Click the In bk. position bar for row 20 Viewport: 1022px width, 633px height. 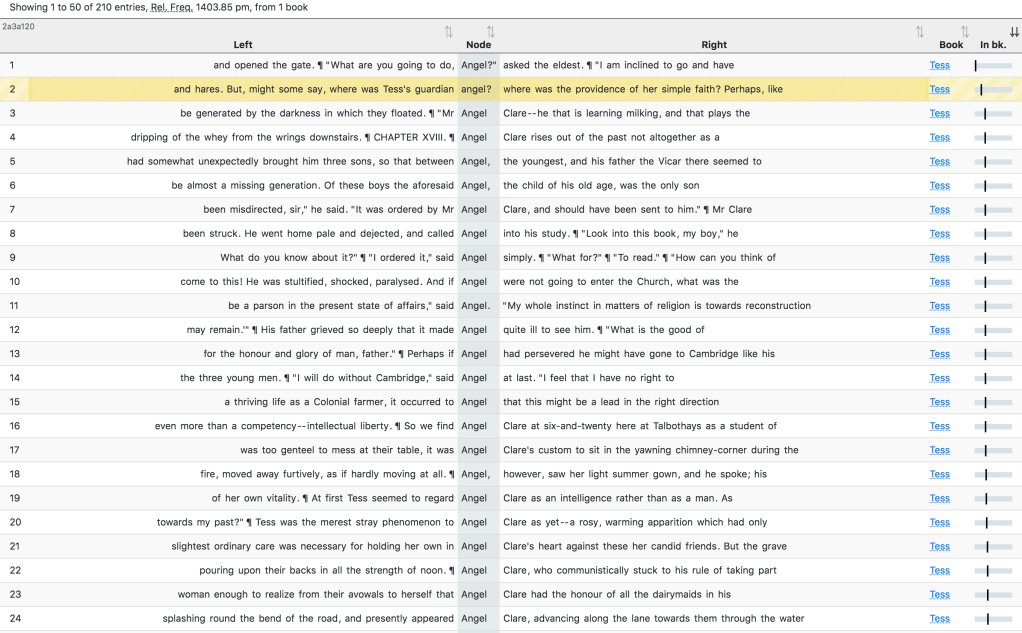pos(993,523)
